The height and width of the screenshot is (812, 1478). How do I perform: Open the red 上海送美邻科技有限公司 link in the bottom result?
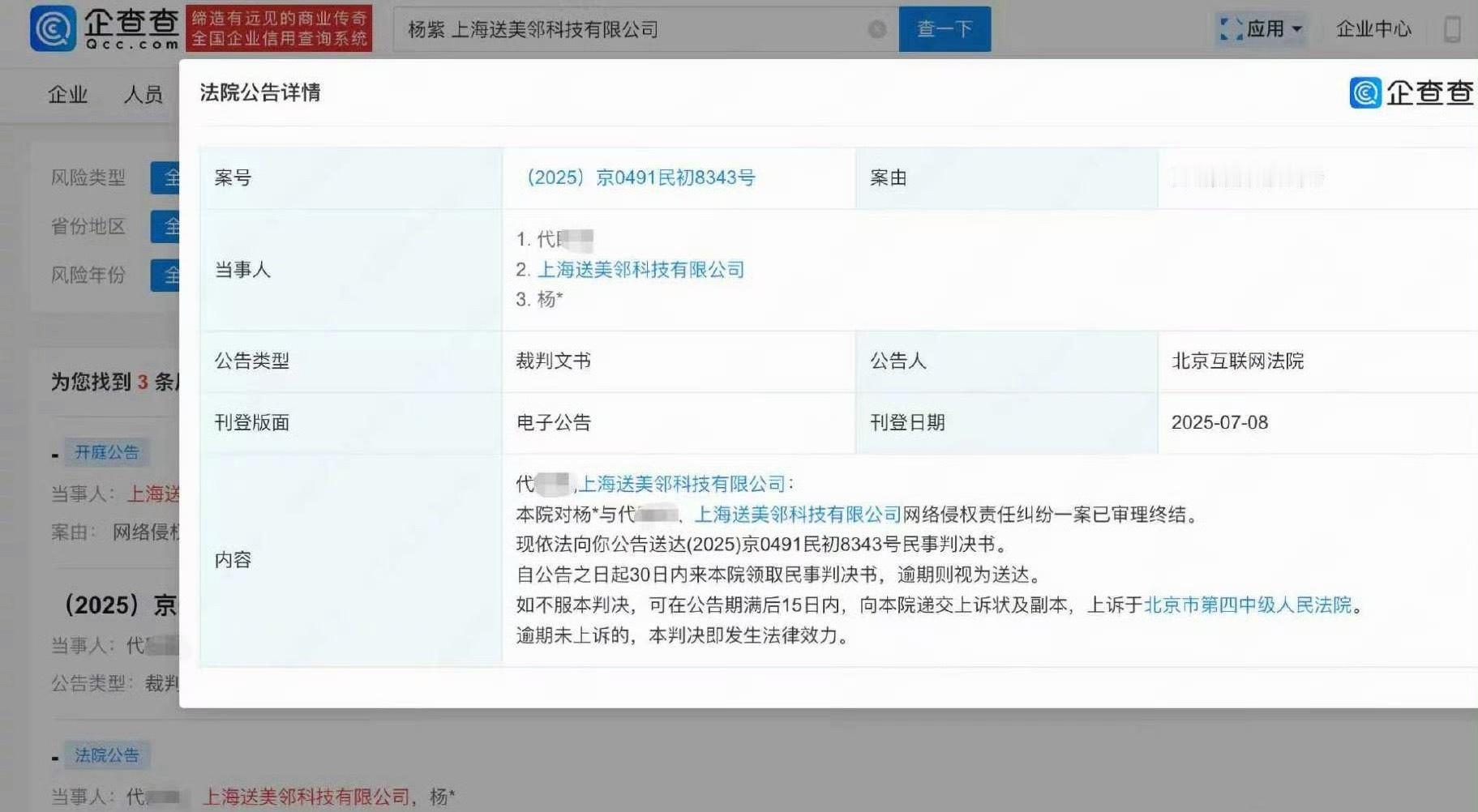point(306,797)
